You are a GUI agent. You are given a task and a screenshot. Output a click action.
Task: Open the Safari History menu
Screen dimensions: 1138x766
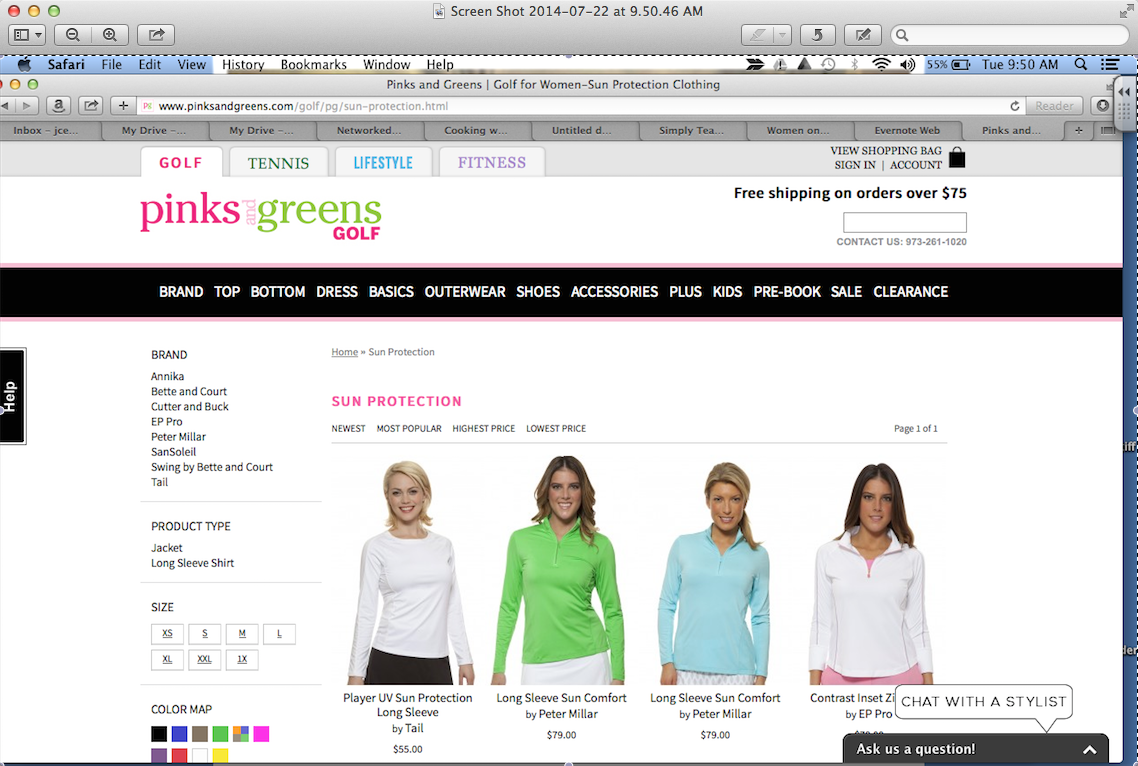click(243, 65)
